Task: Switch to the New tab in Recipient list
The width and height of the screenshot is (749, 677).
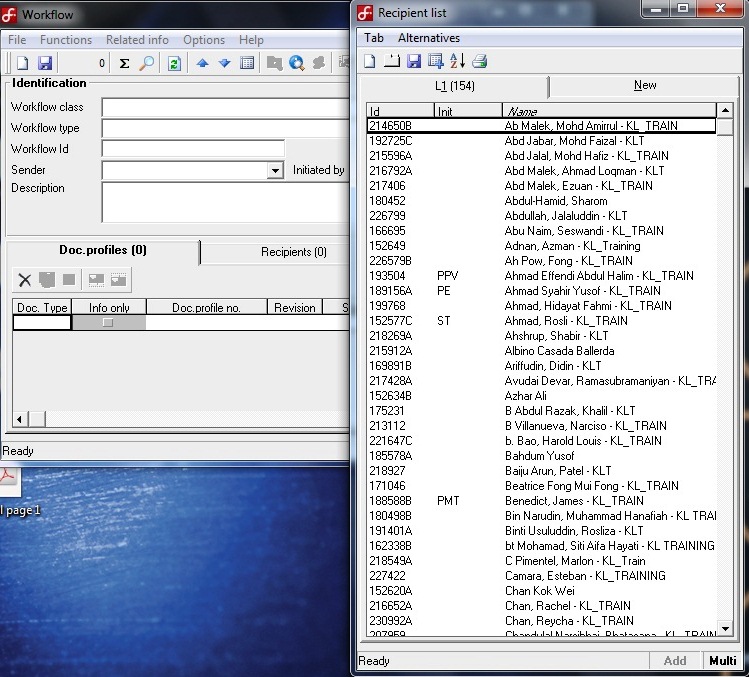Action: click(x=645, y=86)
